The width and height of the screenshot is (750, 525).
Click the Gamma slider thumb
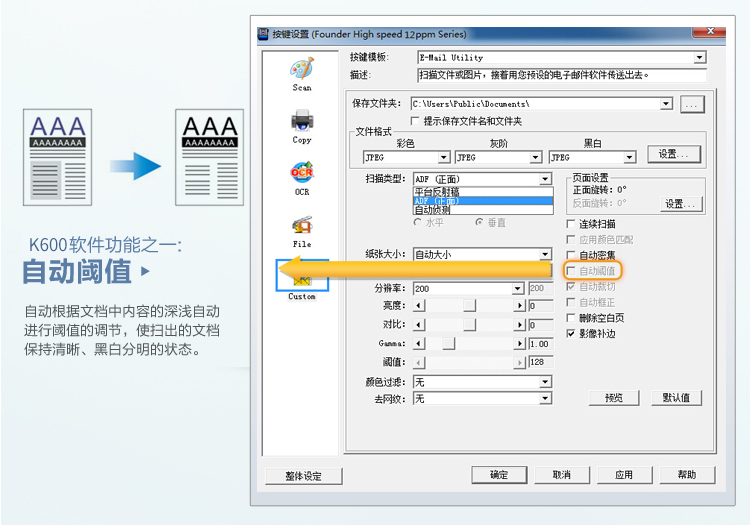click(x=449, y=344)
